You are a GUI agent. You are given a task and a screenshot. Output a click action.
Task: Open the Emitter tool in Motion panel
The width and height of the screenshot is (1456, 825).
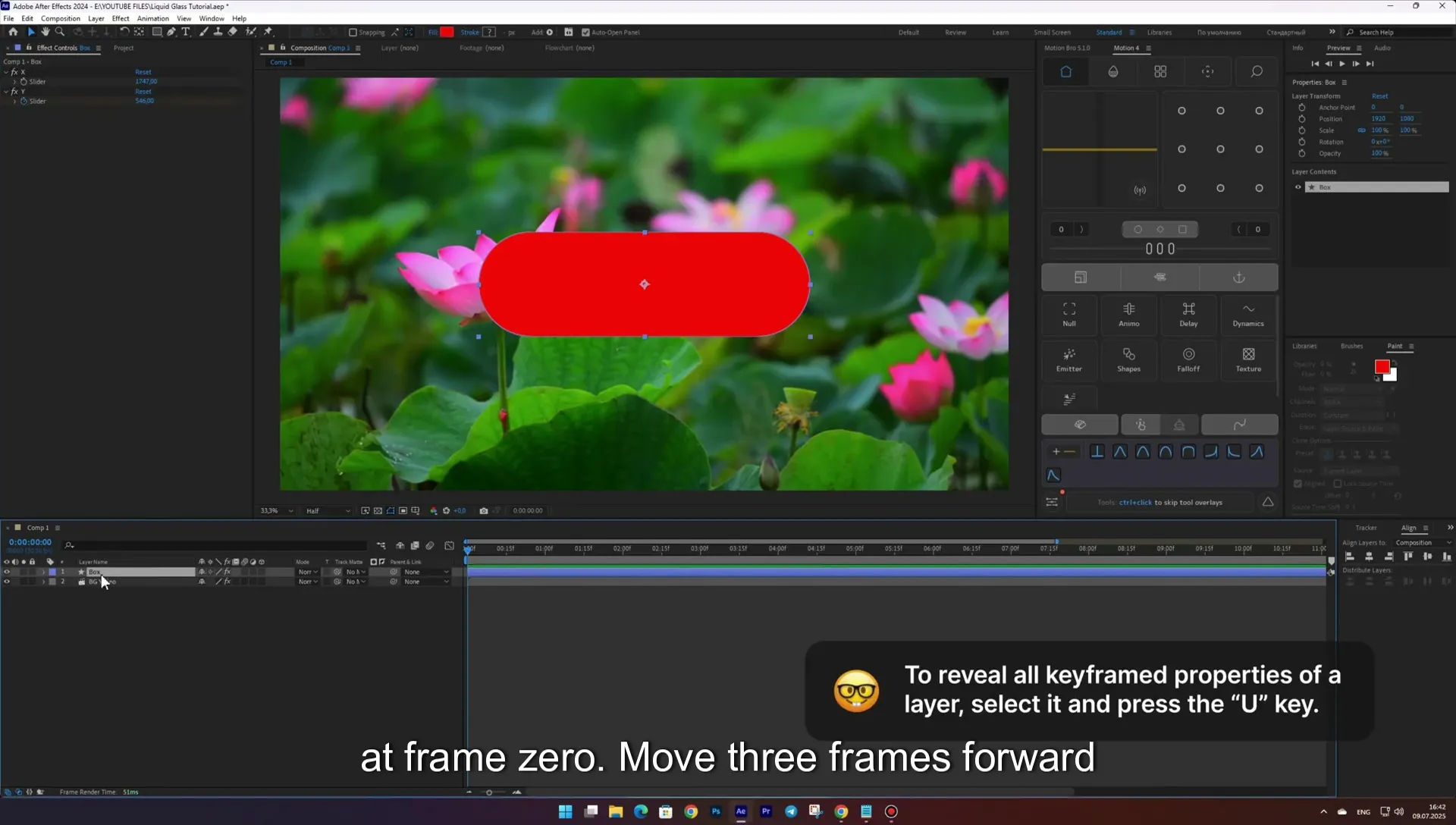tap(1069, 359)
